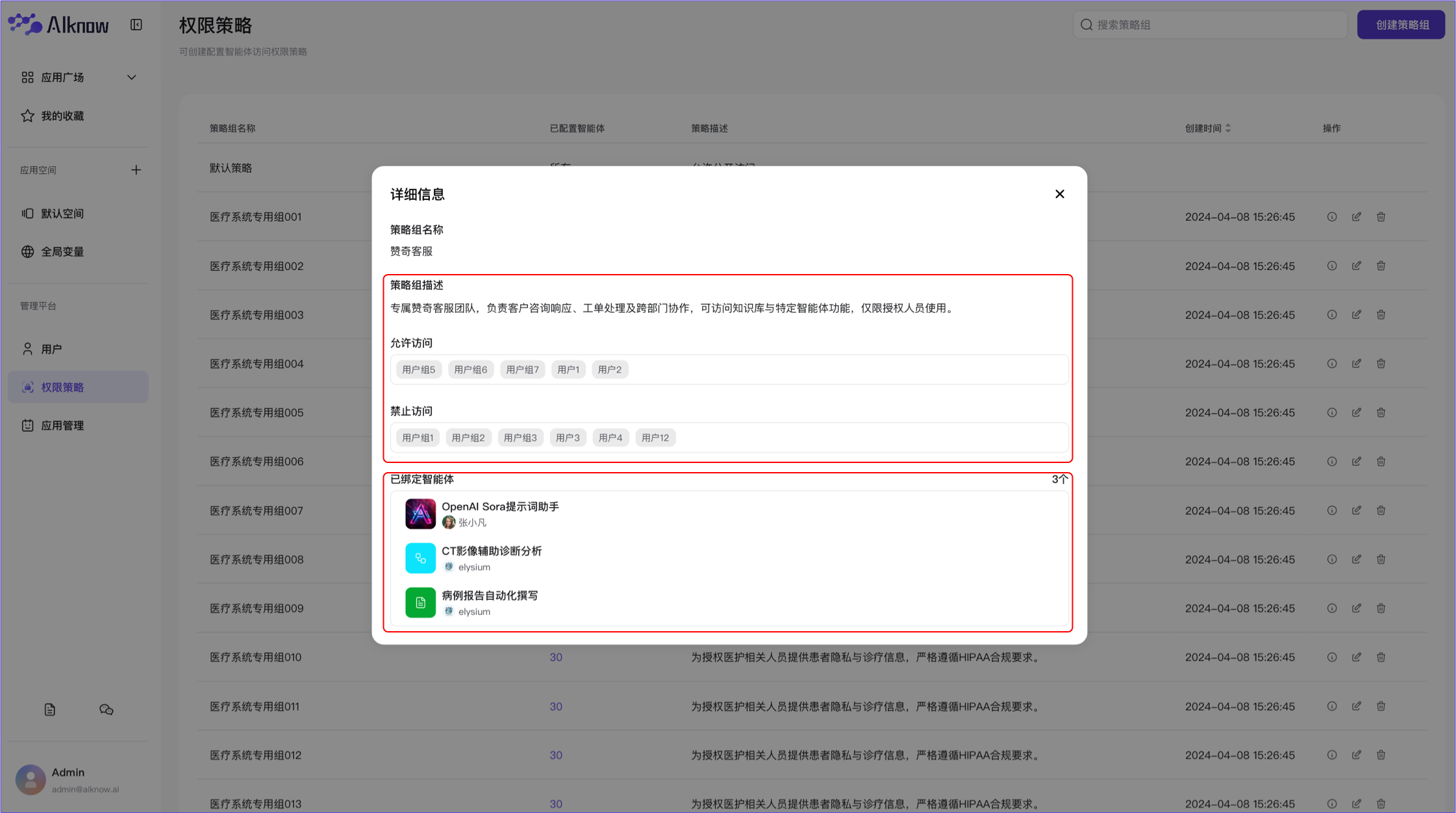Close the 详细信息 dialog
The width and height of the screenshot is (1456, 813).
[1059, 194]
